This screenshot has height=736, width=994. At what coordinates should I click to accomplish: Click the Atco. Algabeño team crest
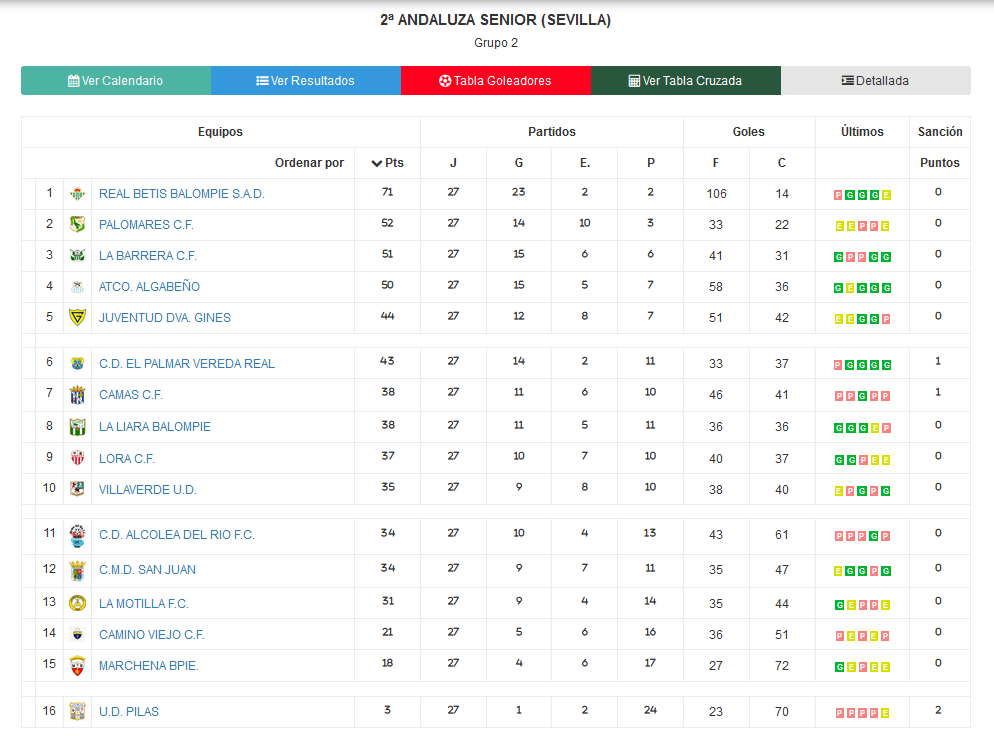pyautogui.click(x=77, y=287)
